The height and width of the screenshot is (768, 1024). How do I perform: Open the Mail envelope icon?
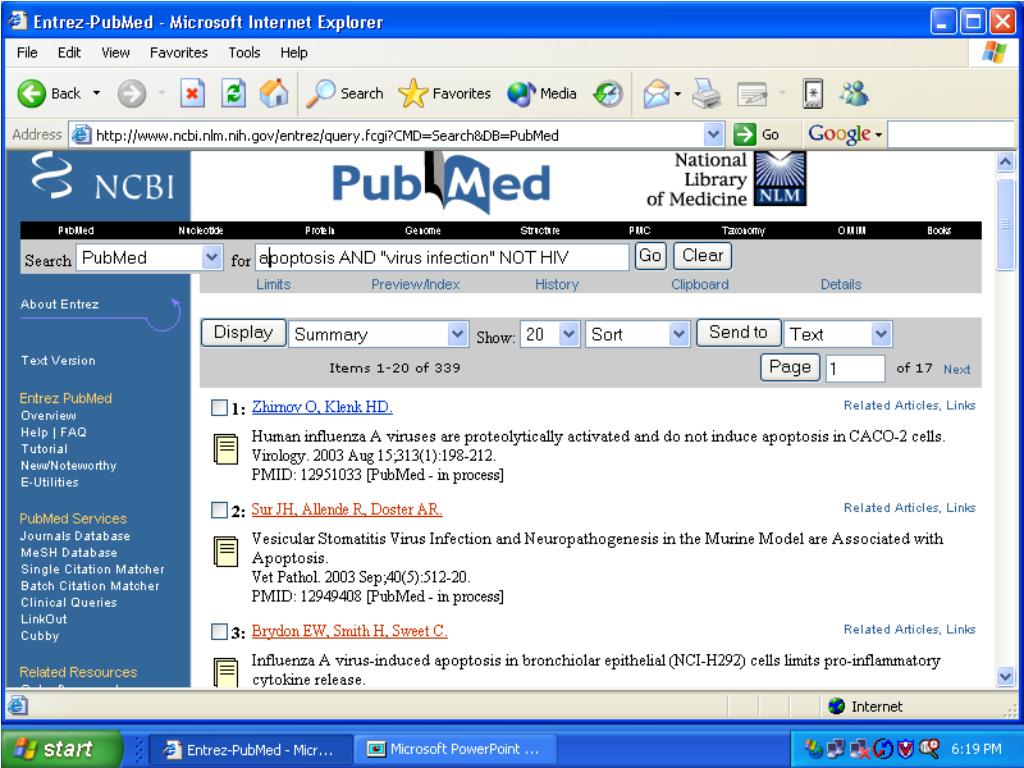point(656,94)
